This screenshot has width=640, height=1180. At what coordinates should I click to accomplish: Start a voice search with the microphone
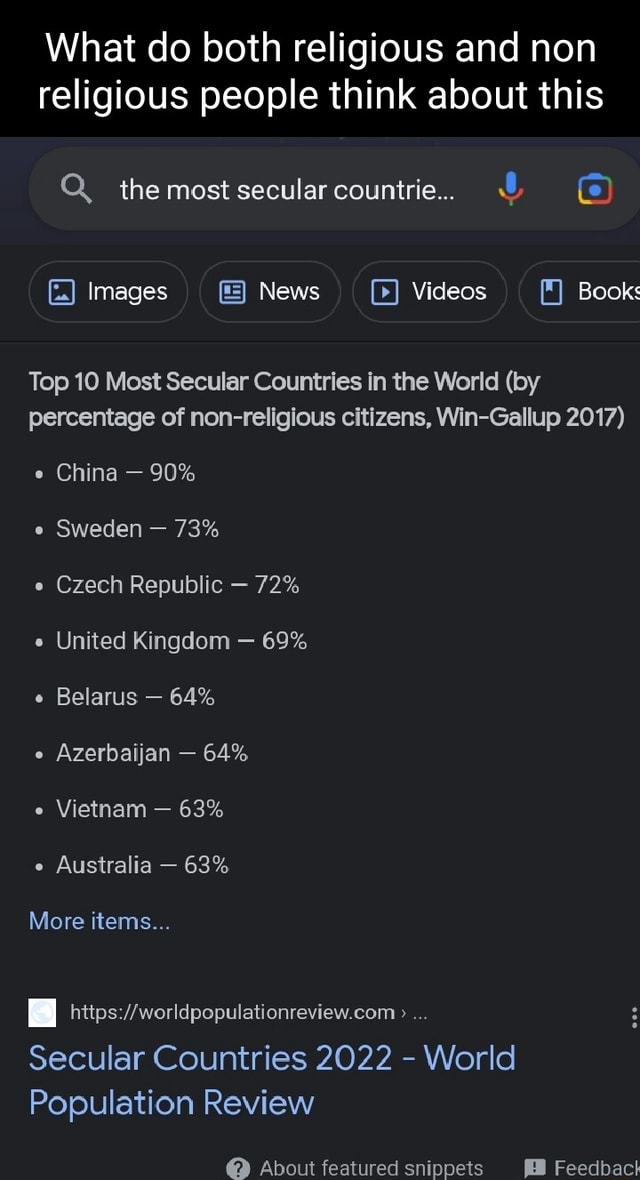click(511, 190)
